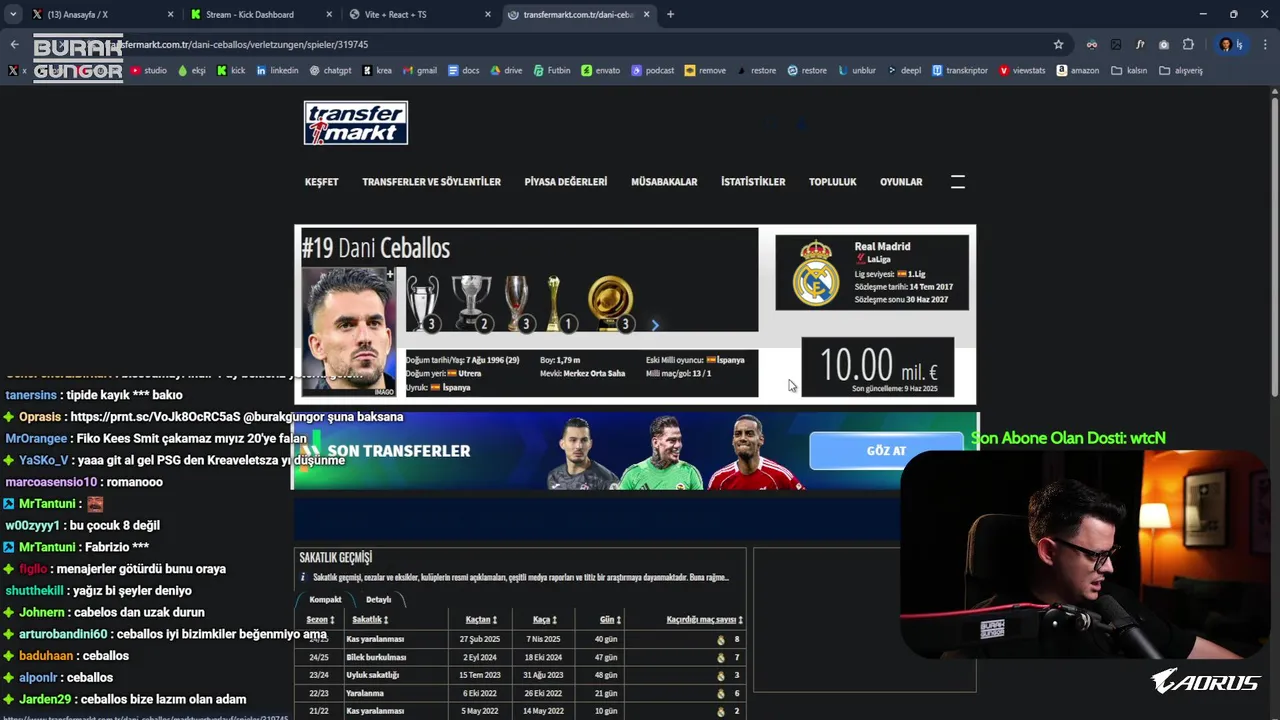Click the LaLiga league link
The height and width of the screenshot is (720, 1280).
878,259
